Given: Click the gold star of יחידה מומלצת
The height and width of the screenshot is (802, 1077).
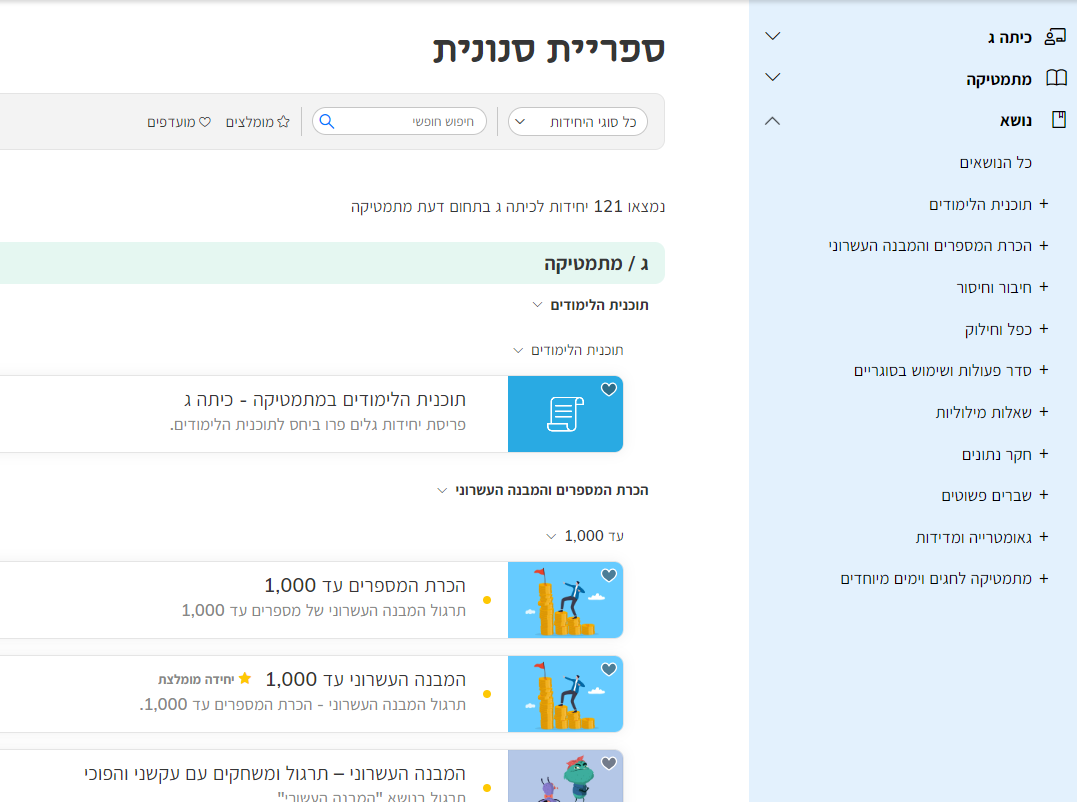Looking at the screenshot, I should [x=245, y=678].
